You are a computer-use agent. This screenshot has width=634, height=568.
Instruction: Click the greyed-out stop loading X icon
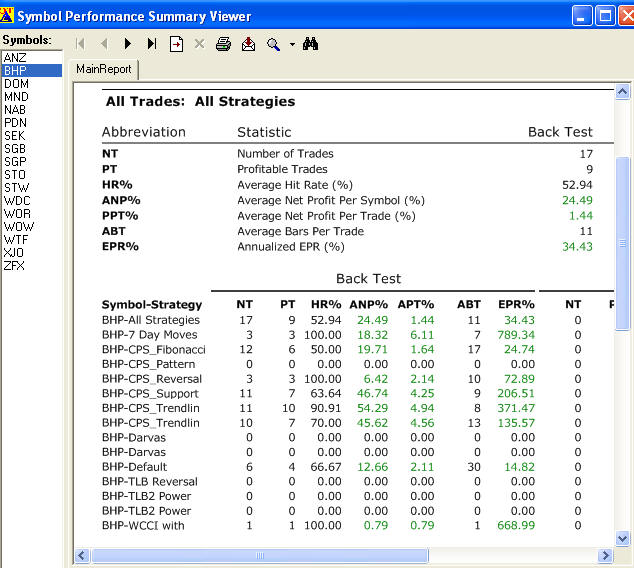pos(199,44)
